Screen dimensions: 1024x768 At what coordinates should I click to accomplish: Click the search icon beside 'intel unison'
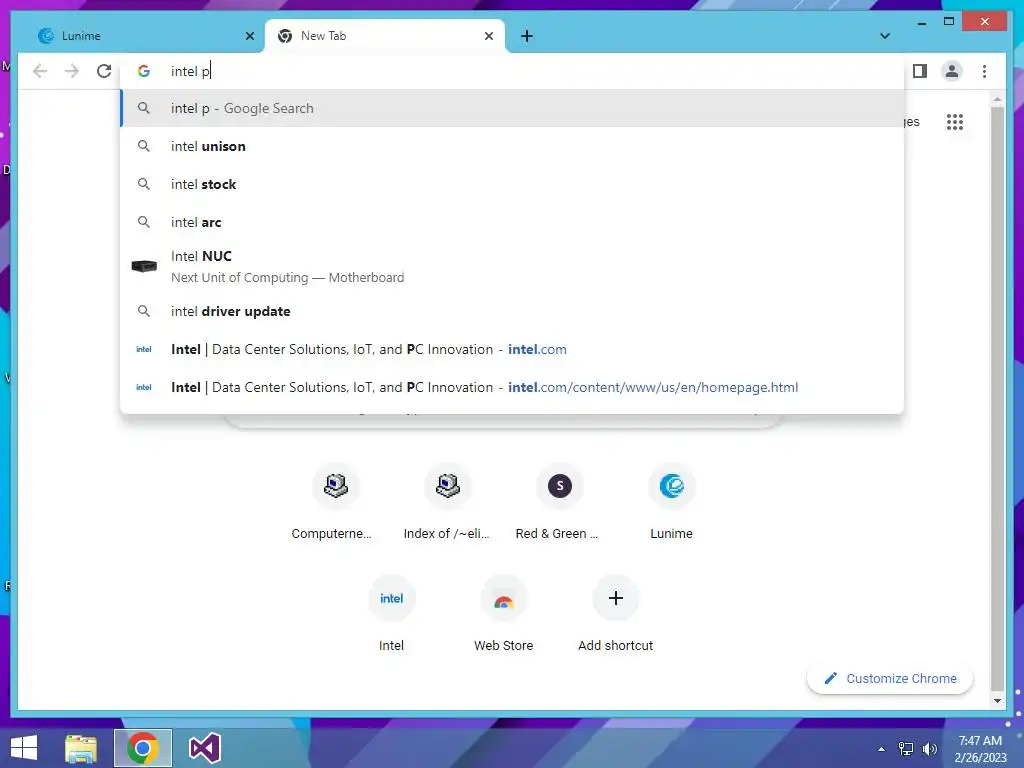[144, 146]
